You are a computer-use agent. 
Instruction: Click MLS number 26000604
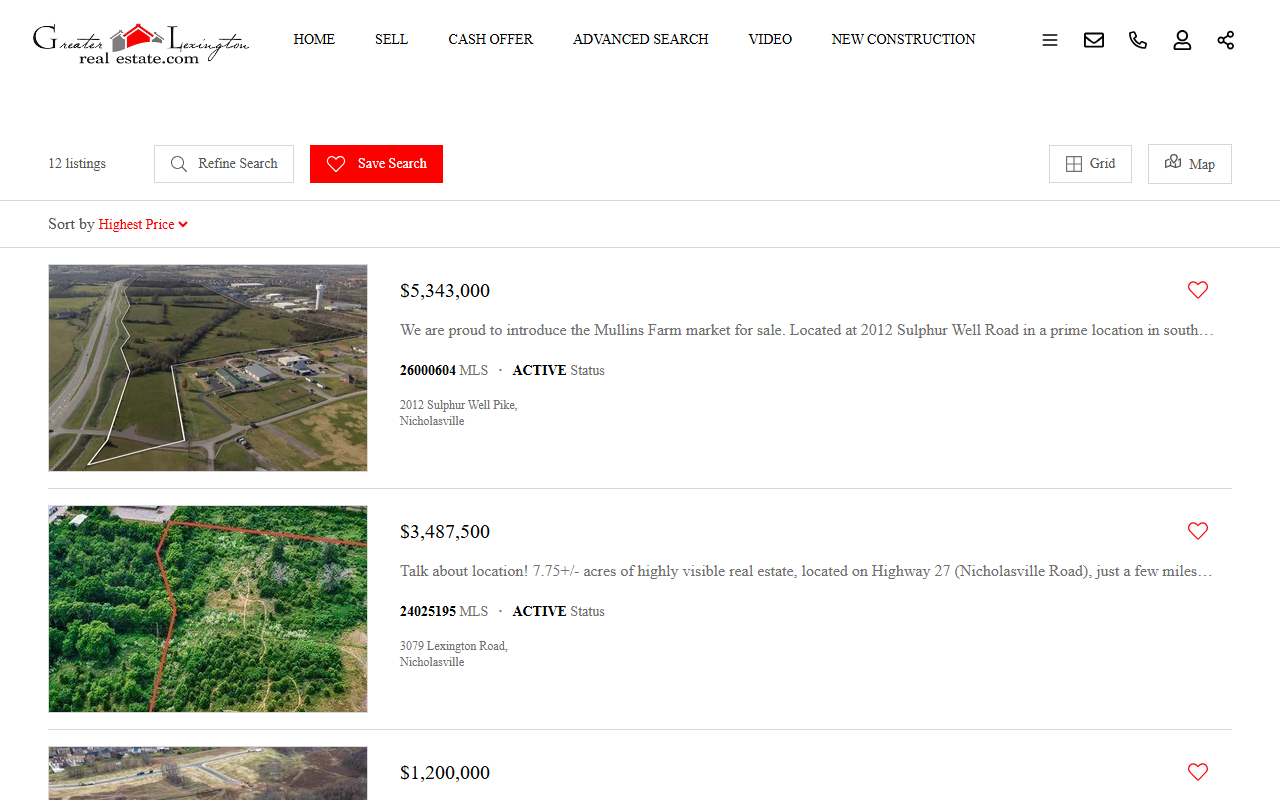pos(428,370)
